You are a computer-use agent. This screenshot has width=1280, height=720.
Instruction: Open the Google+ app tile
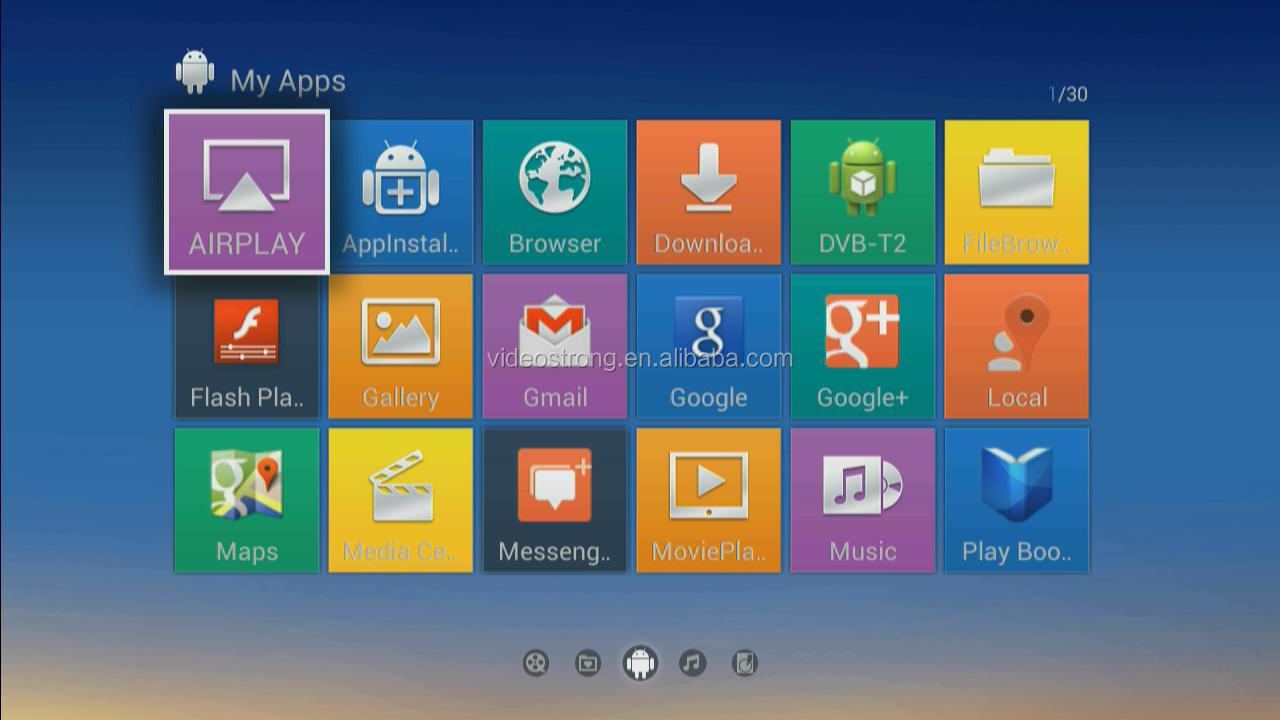[x=862, y=346]
